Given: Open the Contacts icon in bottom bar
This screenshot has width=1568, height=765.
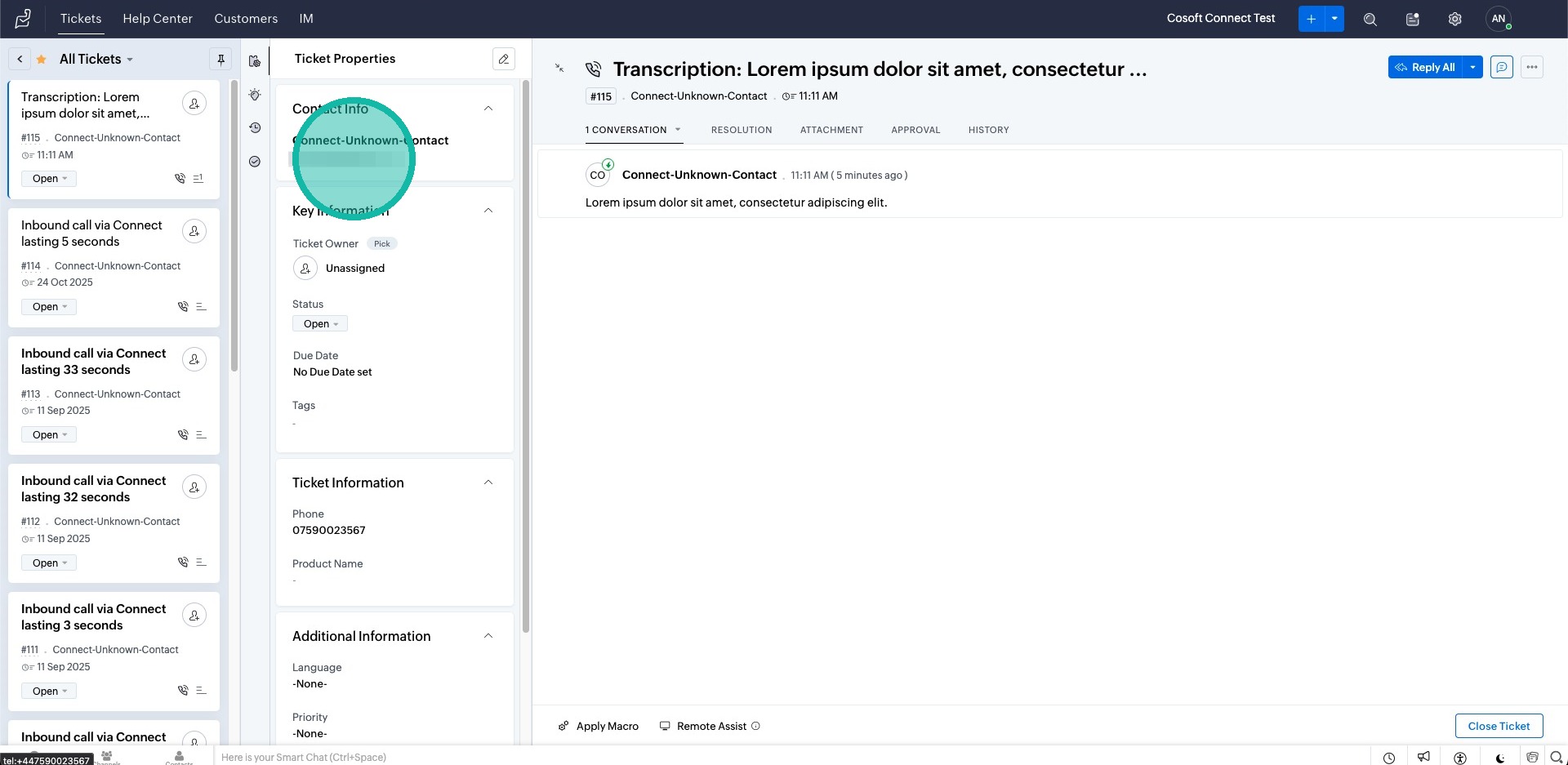Looking at the screenshot, I should pyautogui.click(x=179, y=758).
